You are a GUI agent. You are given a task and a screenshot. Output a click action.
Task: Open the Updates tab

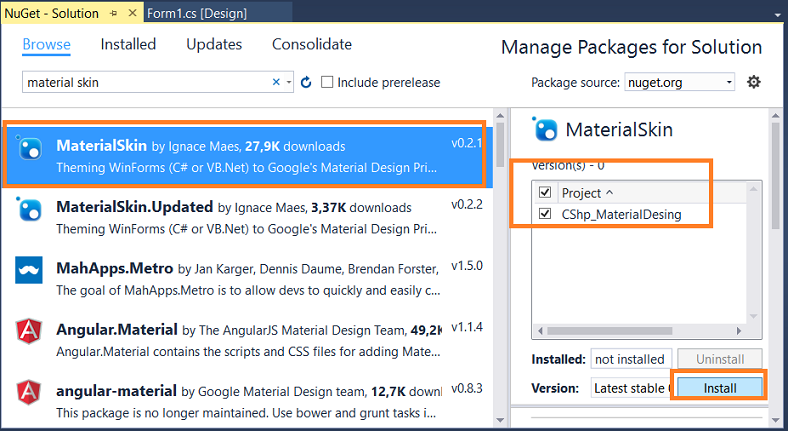[214, 44]
